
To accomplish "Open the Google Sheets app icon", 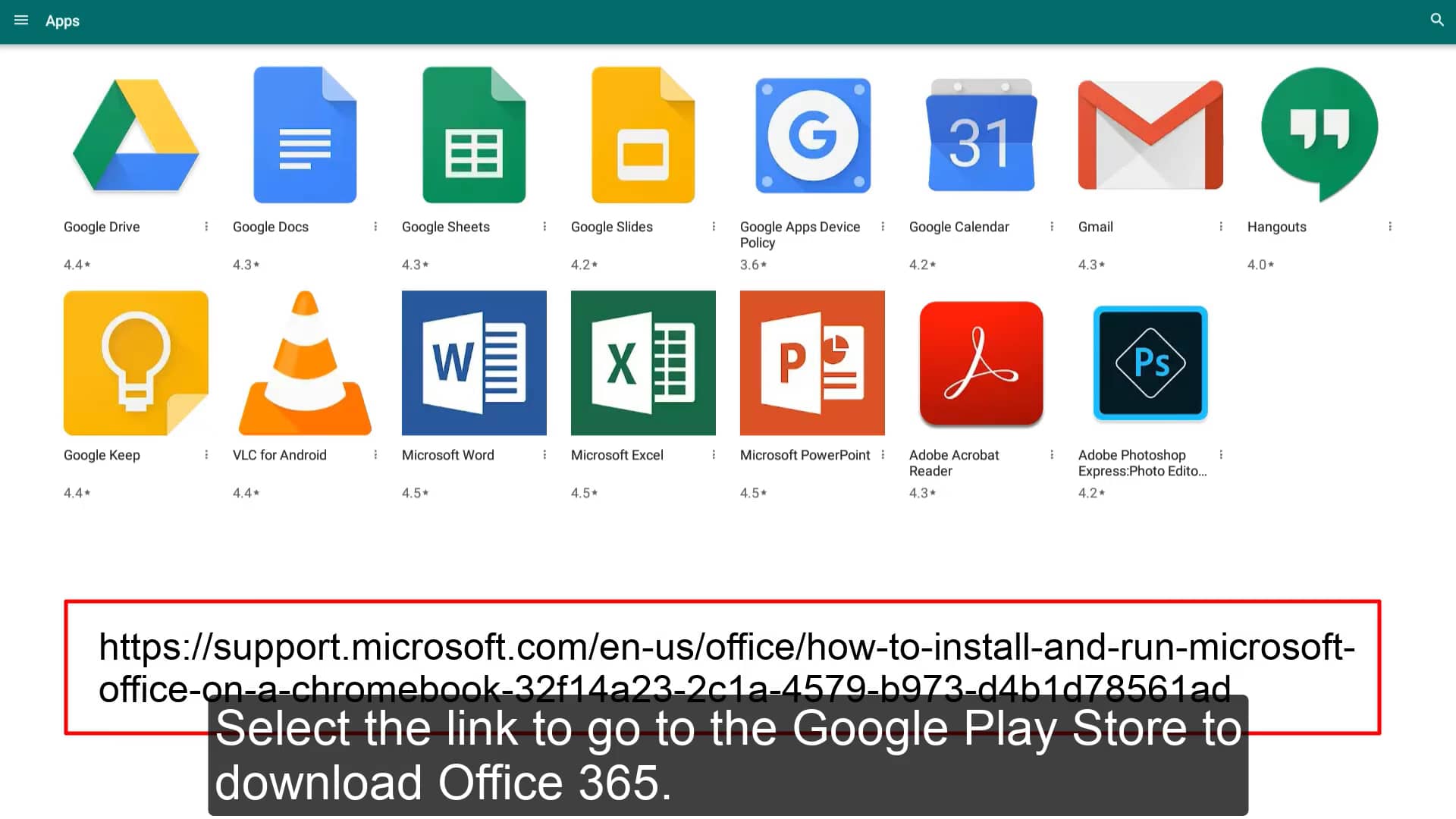I will [474, 135].
